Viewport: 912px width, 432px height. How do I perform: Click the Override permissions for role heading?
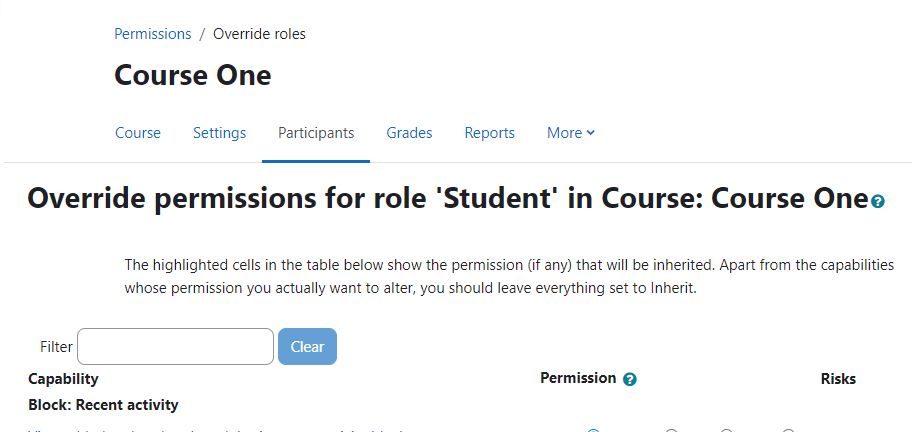pyautogui.click(x=448, y=199)
